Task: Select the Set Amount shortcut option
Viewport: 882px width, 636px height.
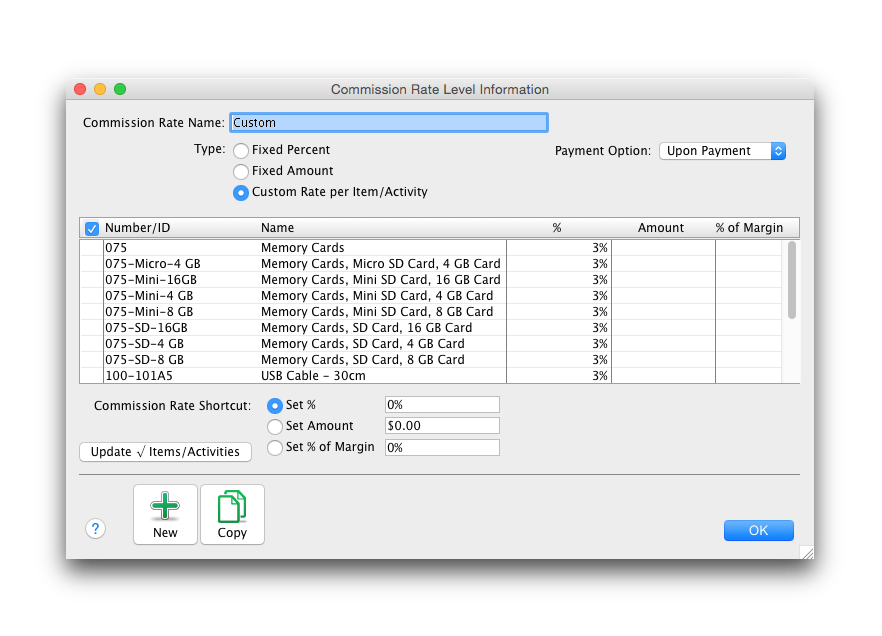Action: [275, 426]
